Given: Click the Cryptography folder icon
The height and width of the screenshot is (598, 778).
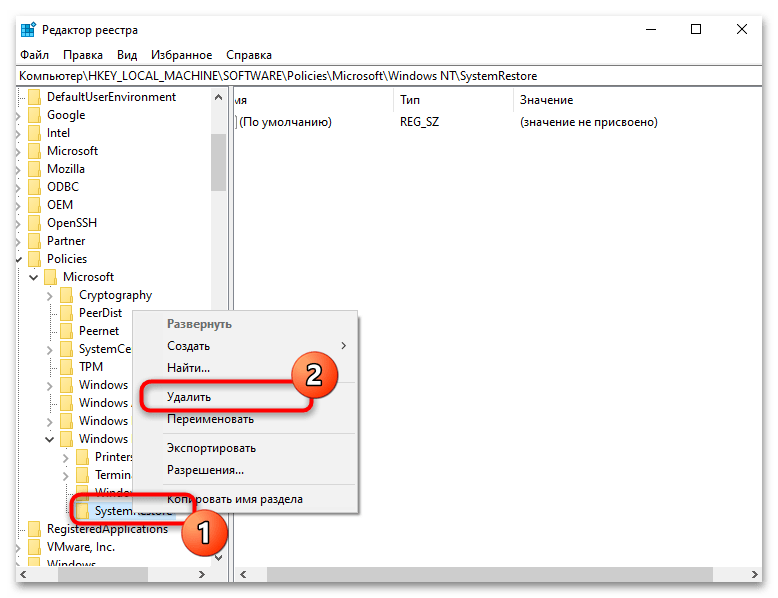Looking at the screenshot, I should [66, 295].
